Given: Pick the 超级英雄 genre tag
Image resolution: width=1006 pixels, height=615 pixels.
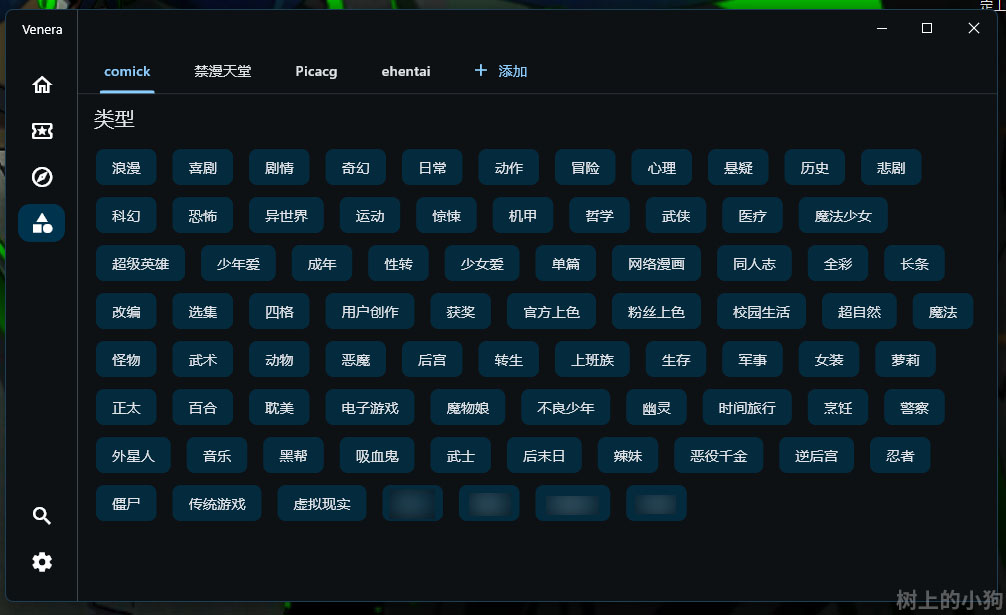Looking at the screenshot, I should tap(140, 264).
